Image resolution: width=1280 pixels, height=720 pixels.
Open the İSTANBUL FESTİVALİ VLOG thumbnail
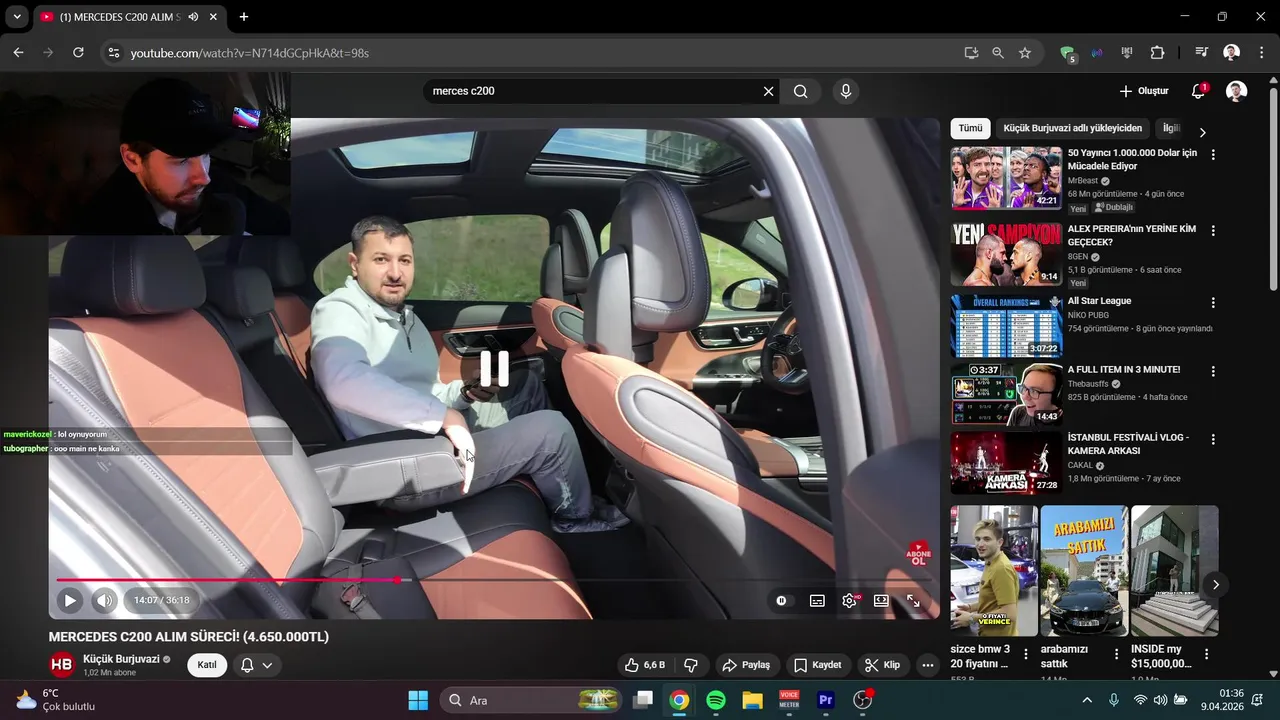[x=1006, y=463]
